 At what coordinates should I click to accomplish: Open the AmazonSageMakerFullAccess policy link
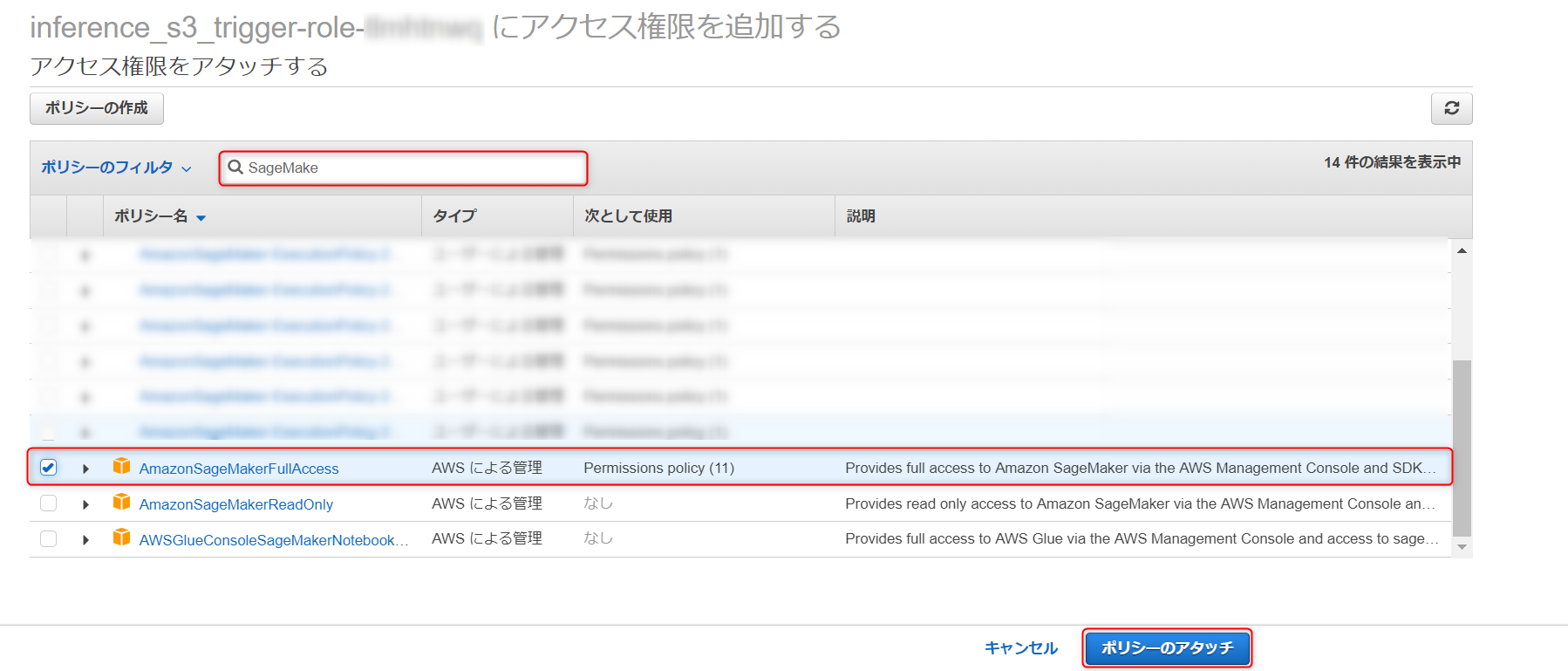pyautogui.click(x=239, y=469)
